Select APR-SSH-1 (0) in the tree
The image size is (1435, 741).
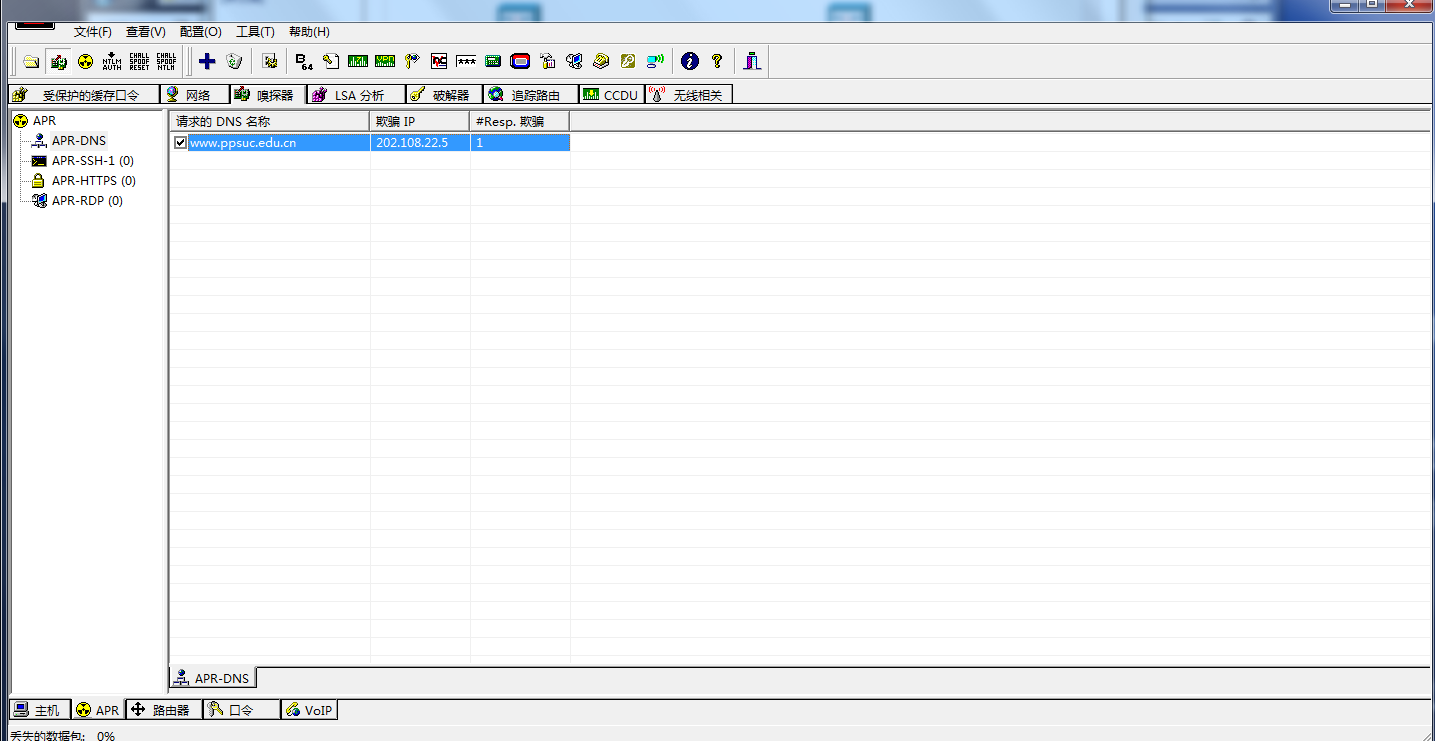92,161
